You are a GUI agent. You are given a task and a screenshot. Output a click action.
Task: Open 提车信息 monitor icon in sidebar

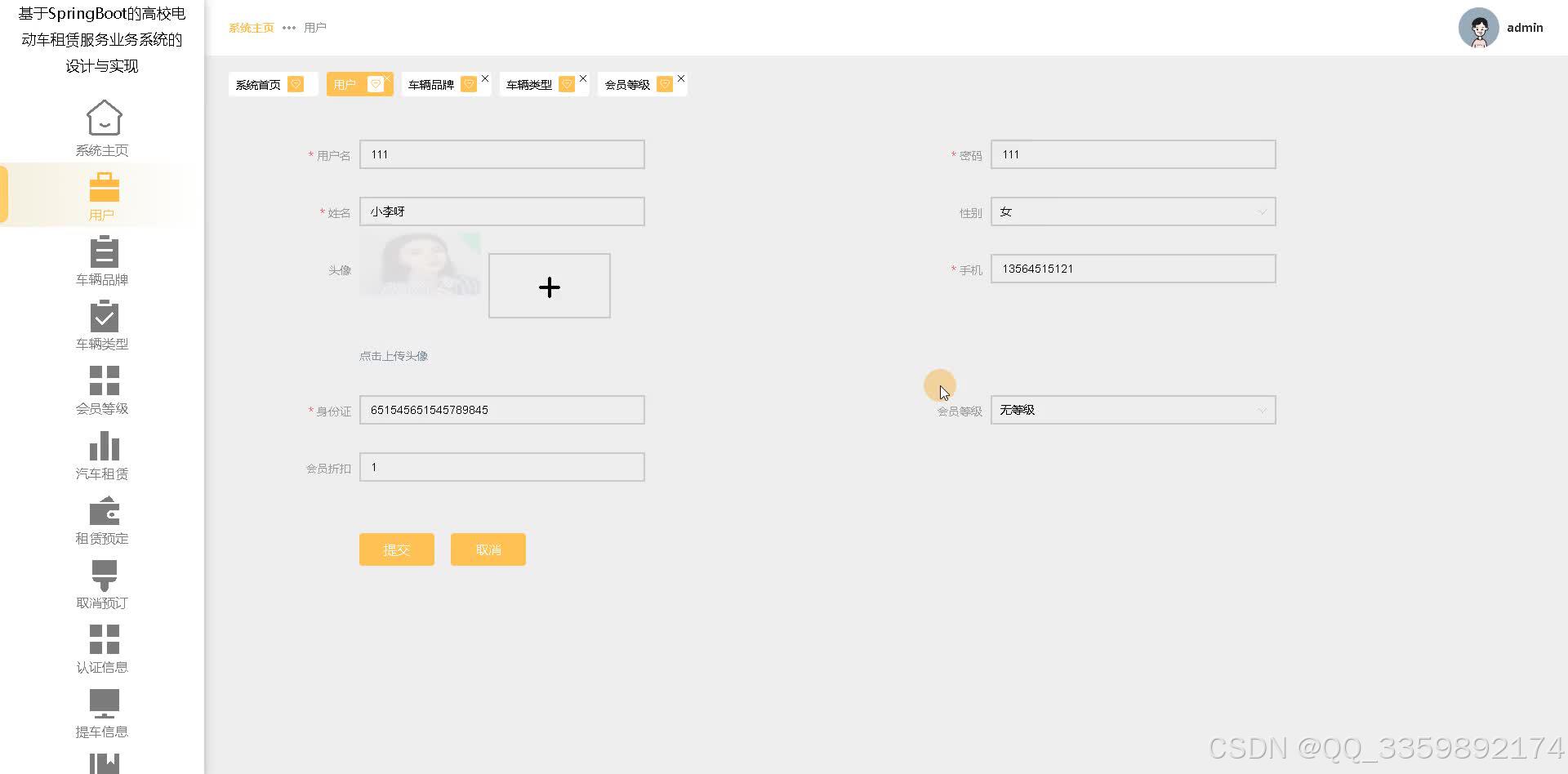coord(104,704)
